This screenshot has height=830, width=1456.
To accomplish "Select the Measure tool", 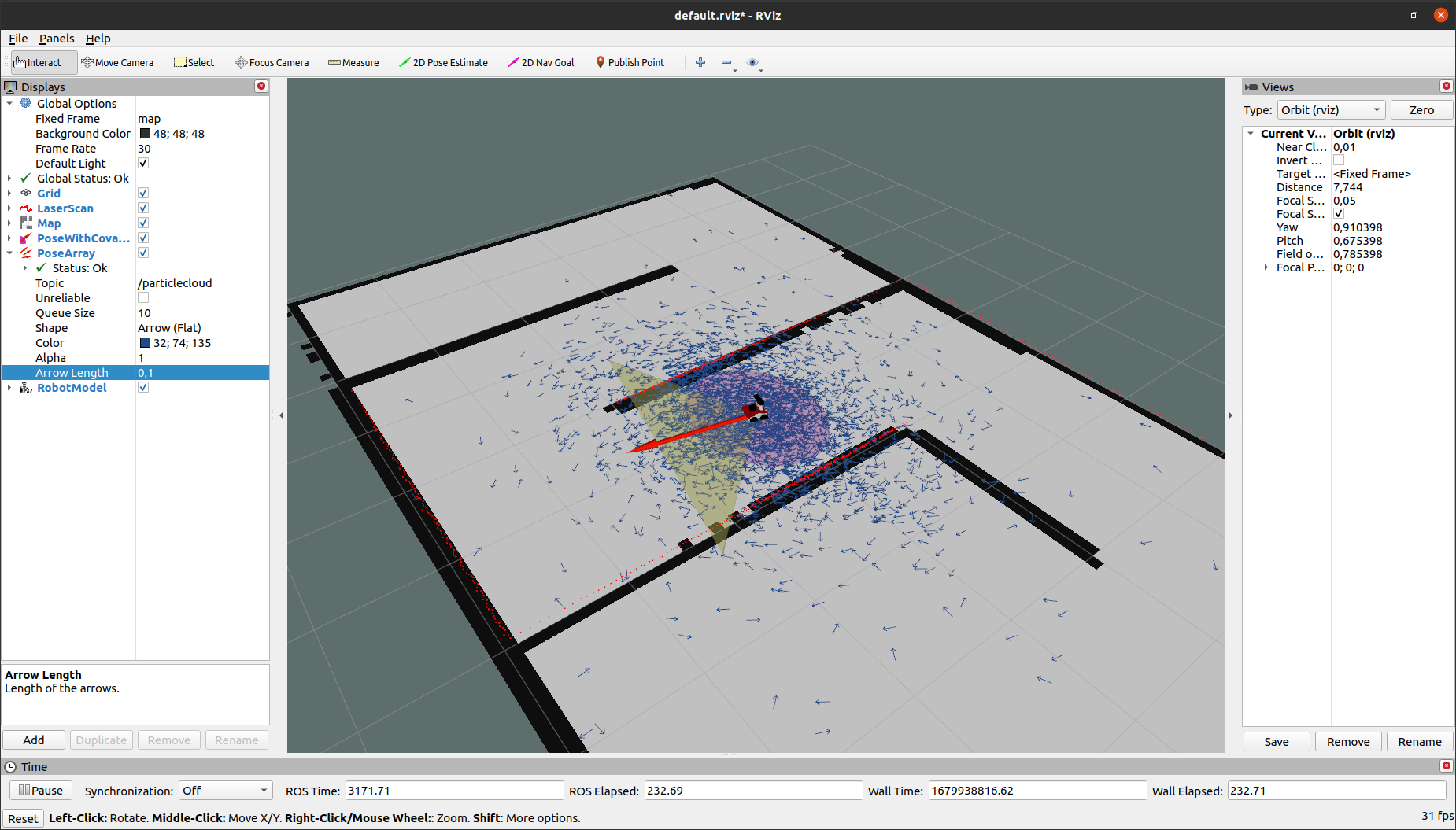I will click(x=353, y=62).
